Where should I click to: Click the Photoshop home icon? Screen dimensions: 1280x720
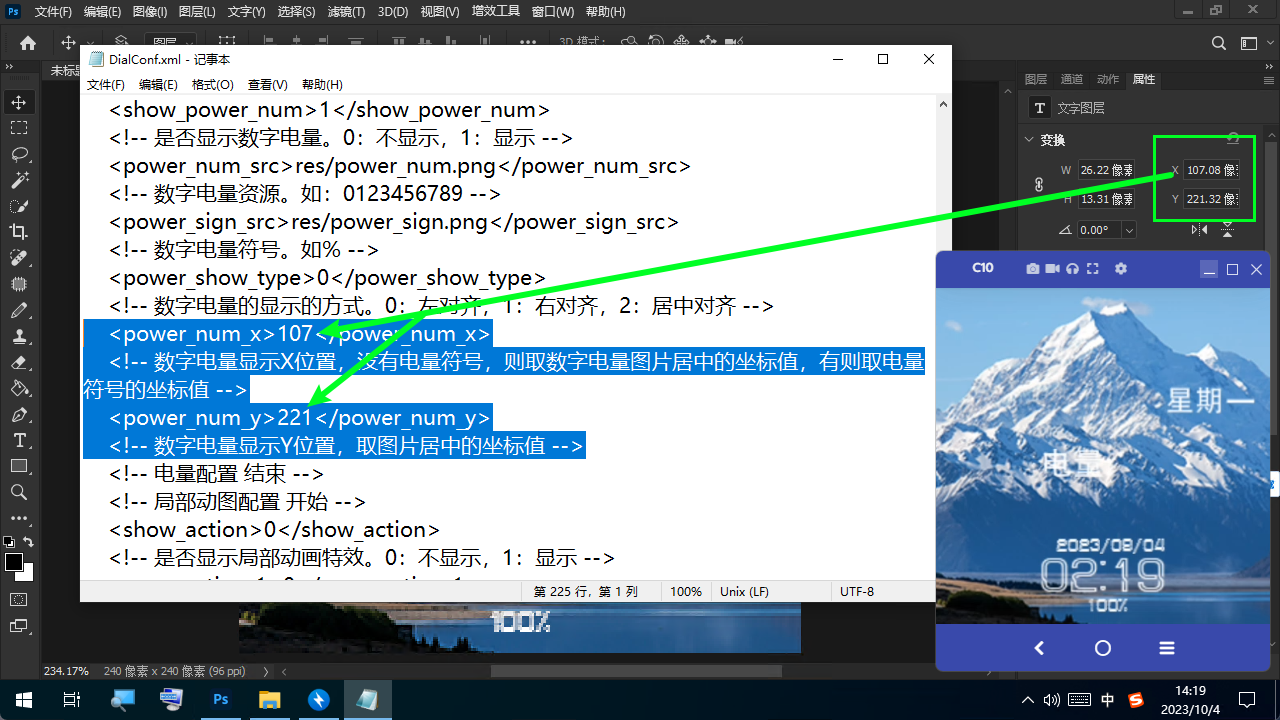click(28, 43)
